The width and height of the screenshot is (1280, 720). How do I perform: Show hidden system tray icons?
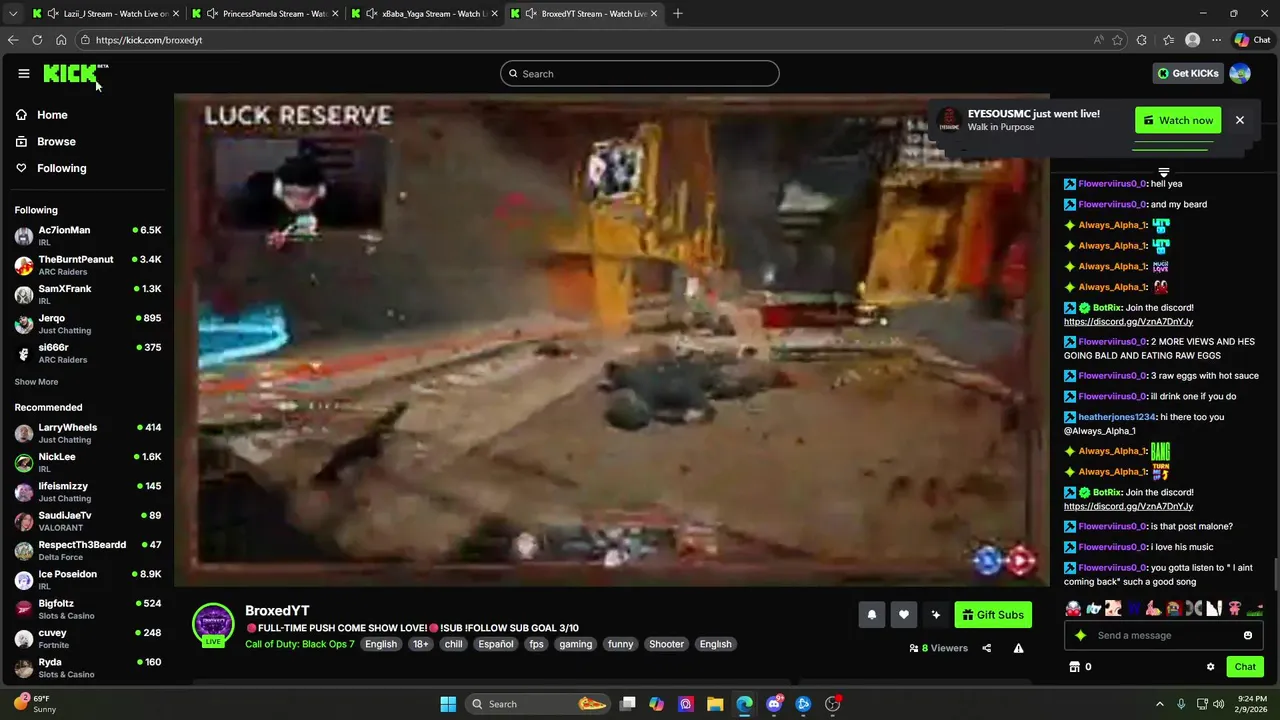pos(1160,704)
